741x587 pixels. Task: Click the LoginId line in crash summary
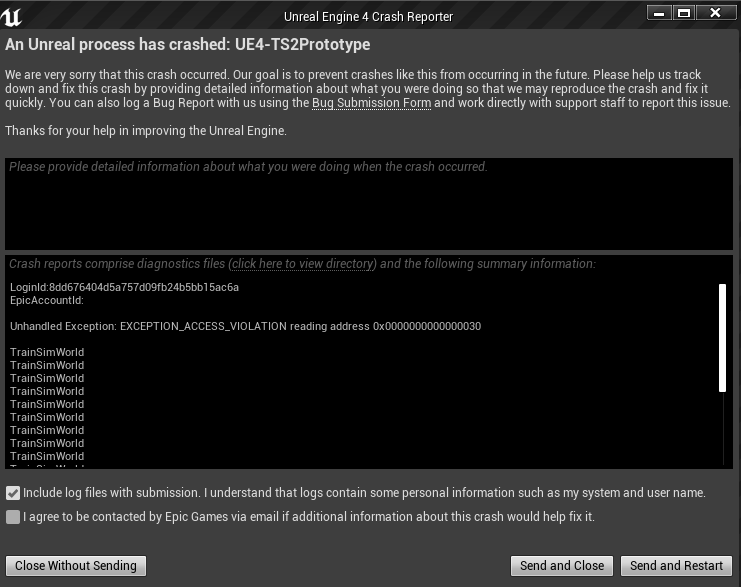tap(124, 288)
